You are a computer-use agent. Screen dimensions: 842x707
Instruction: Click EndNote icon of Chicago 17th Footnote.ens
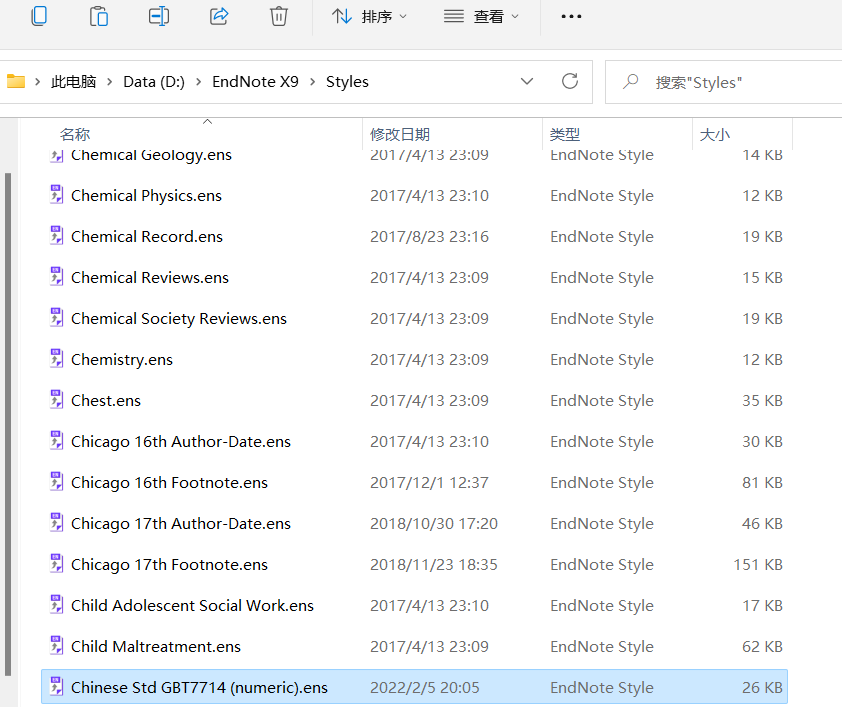tap(56, 563)
